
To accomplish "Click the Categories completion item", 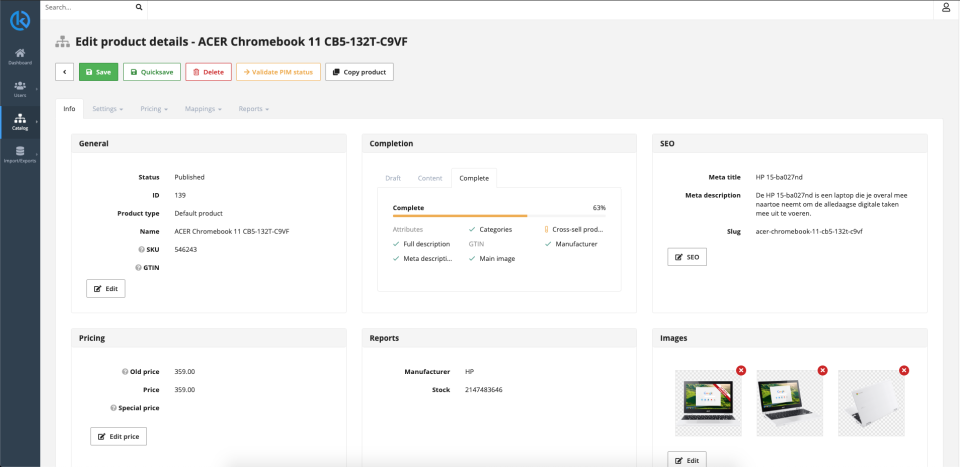I will point(490,230).
